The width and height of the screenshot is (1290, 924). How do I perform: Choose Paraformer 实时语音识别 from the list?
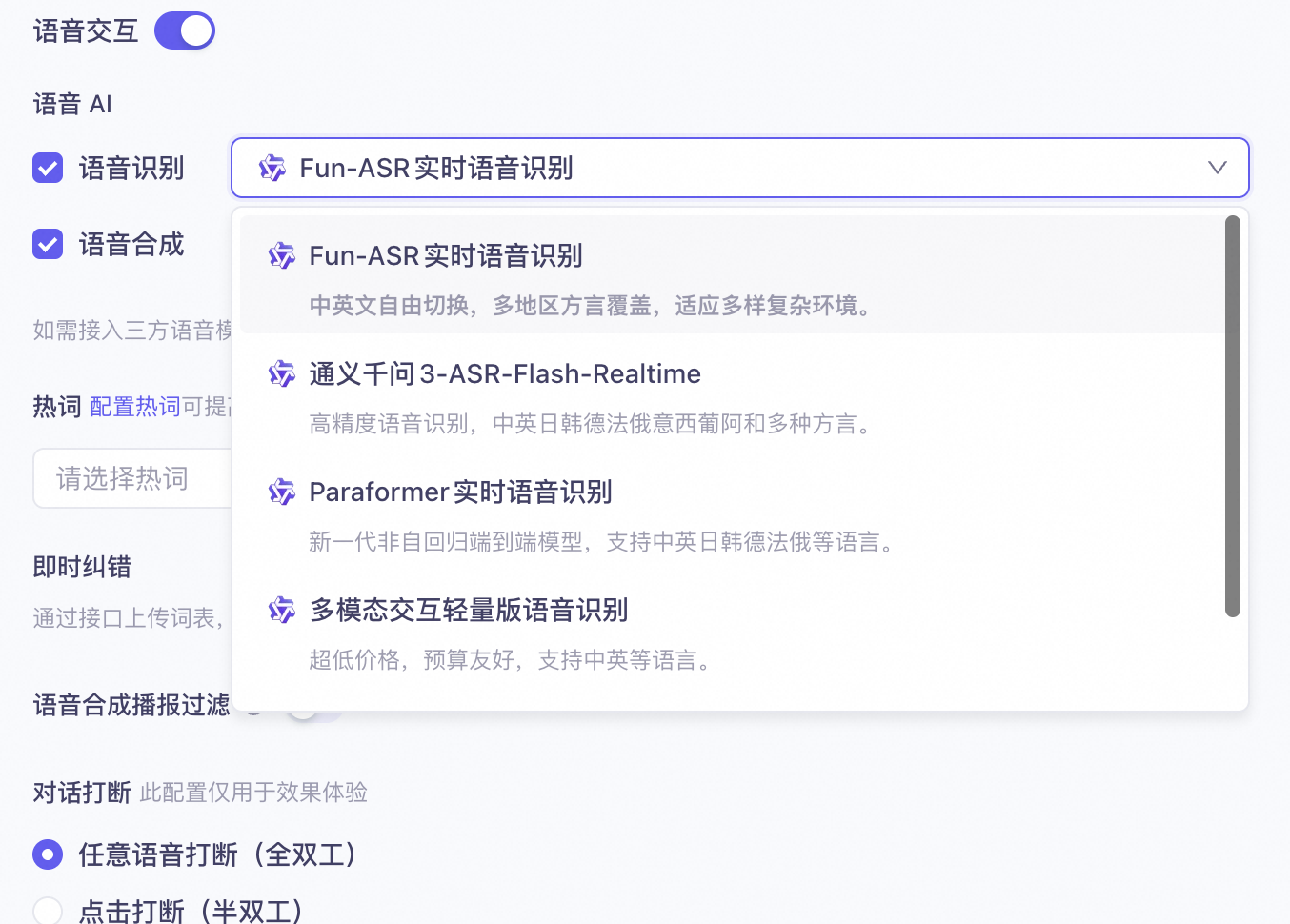pos(733,511)
